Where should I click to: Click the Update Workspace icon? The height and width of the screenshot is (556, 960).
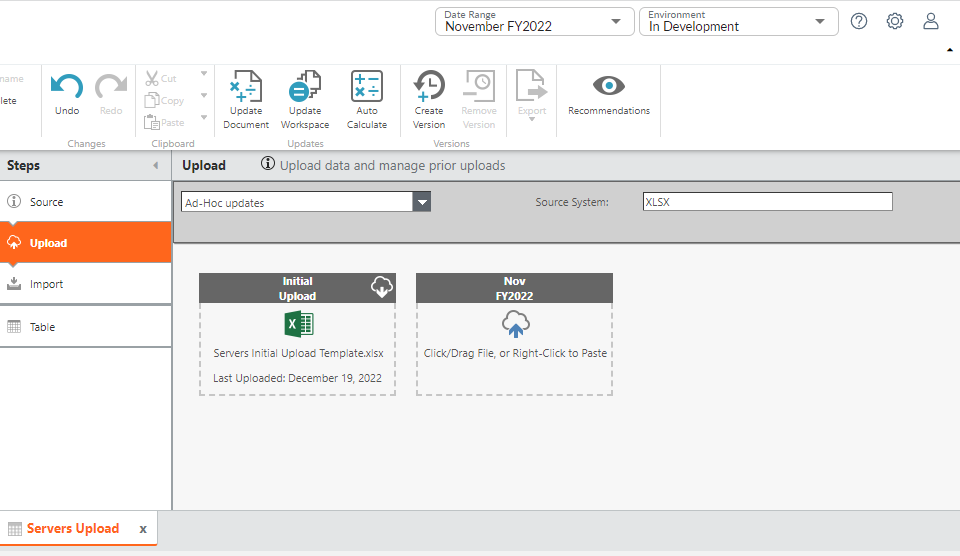[305, 88]
